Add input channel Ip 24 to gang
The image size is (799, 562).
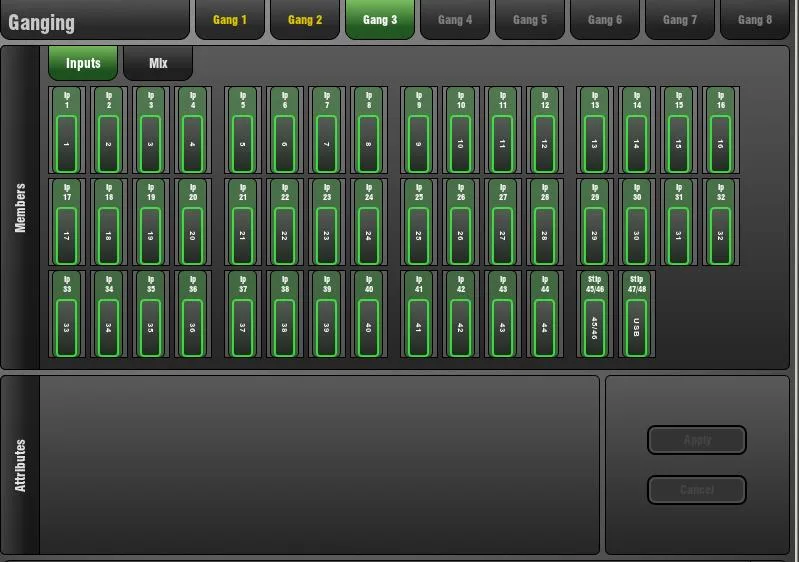368,222
